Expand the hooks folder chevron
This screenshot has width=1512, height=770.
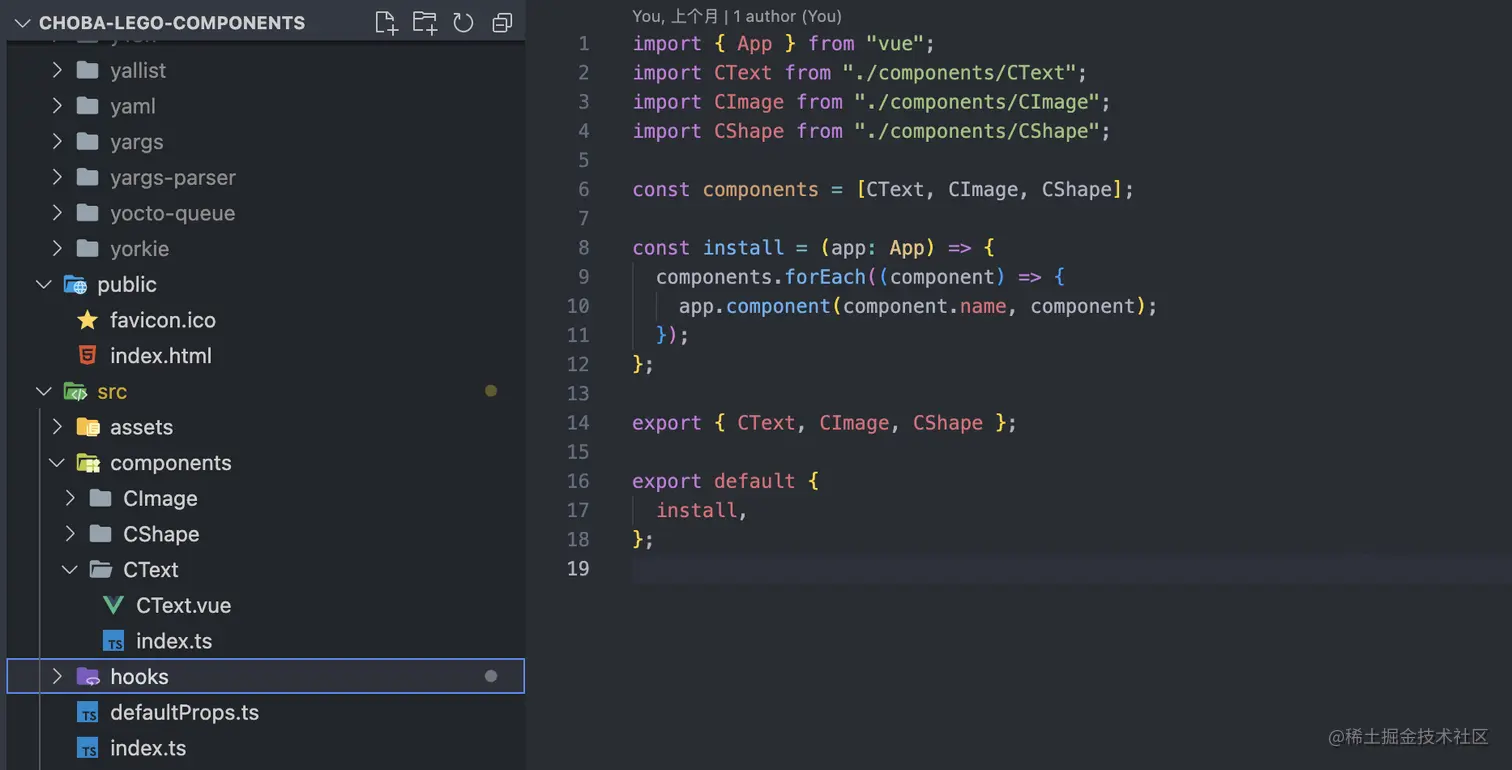click(57, 677)
